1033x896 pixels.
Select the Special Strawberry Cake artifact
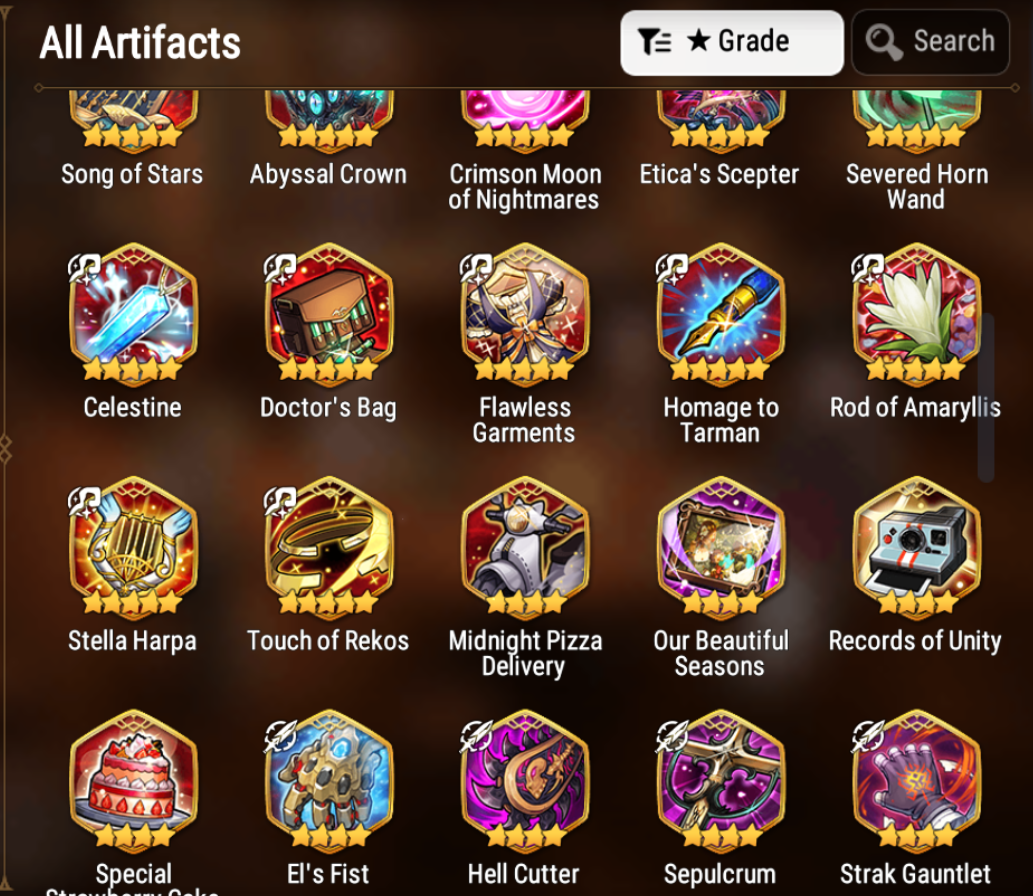tap(132, 780)
